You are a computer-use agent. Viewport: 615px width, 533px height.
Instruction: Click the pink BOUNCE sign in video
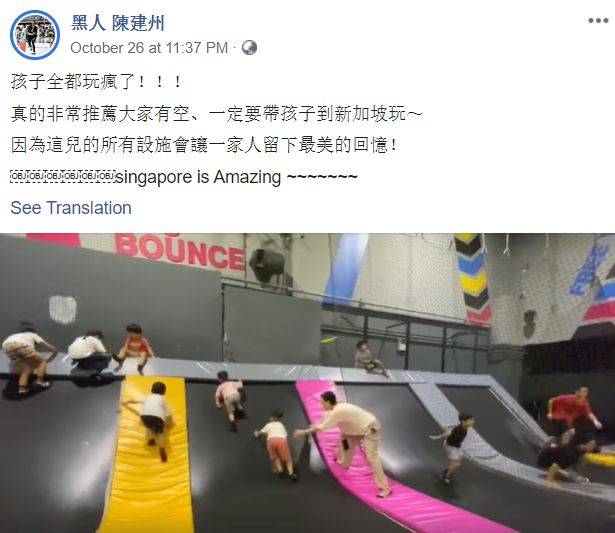(180, 251)
